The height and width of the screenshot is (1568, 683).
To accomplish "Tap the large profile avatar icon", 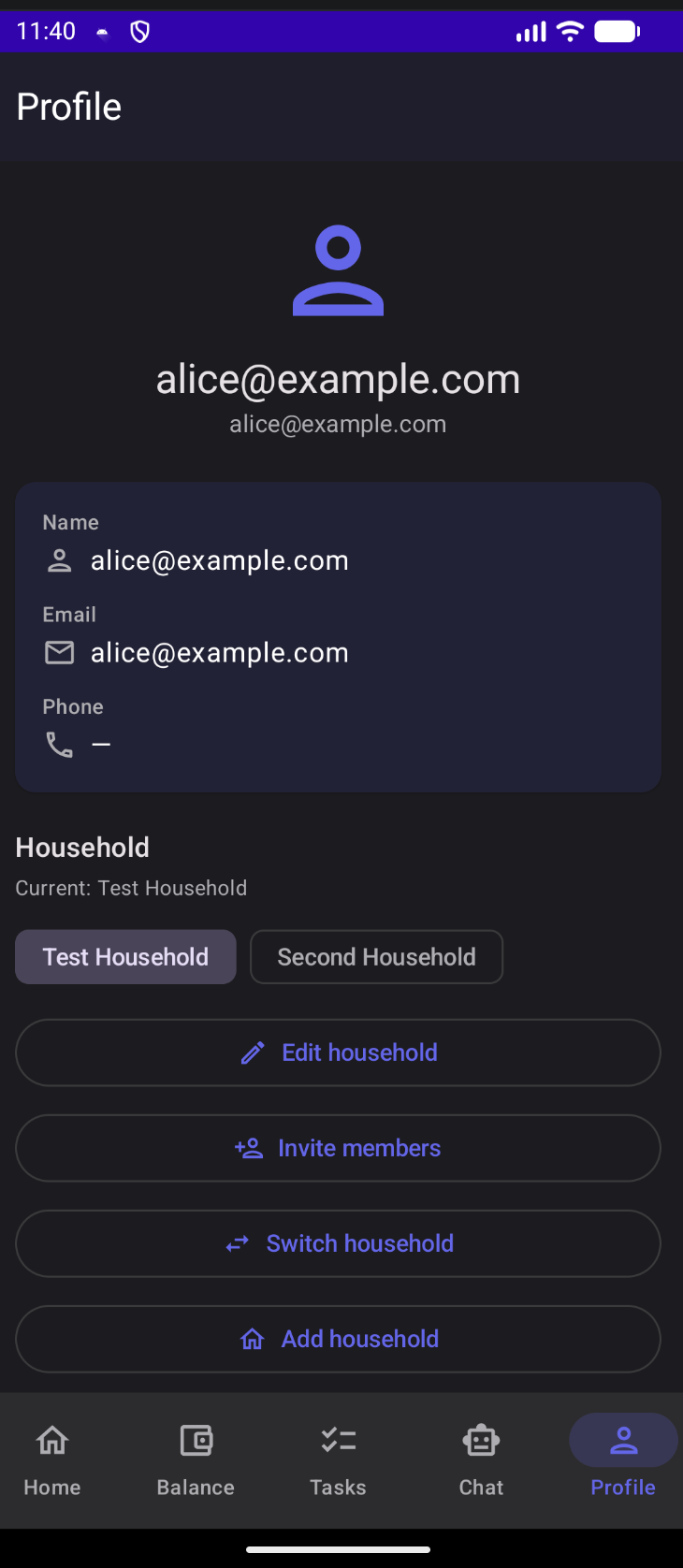I will 338,270.
